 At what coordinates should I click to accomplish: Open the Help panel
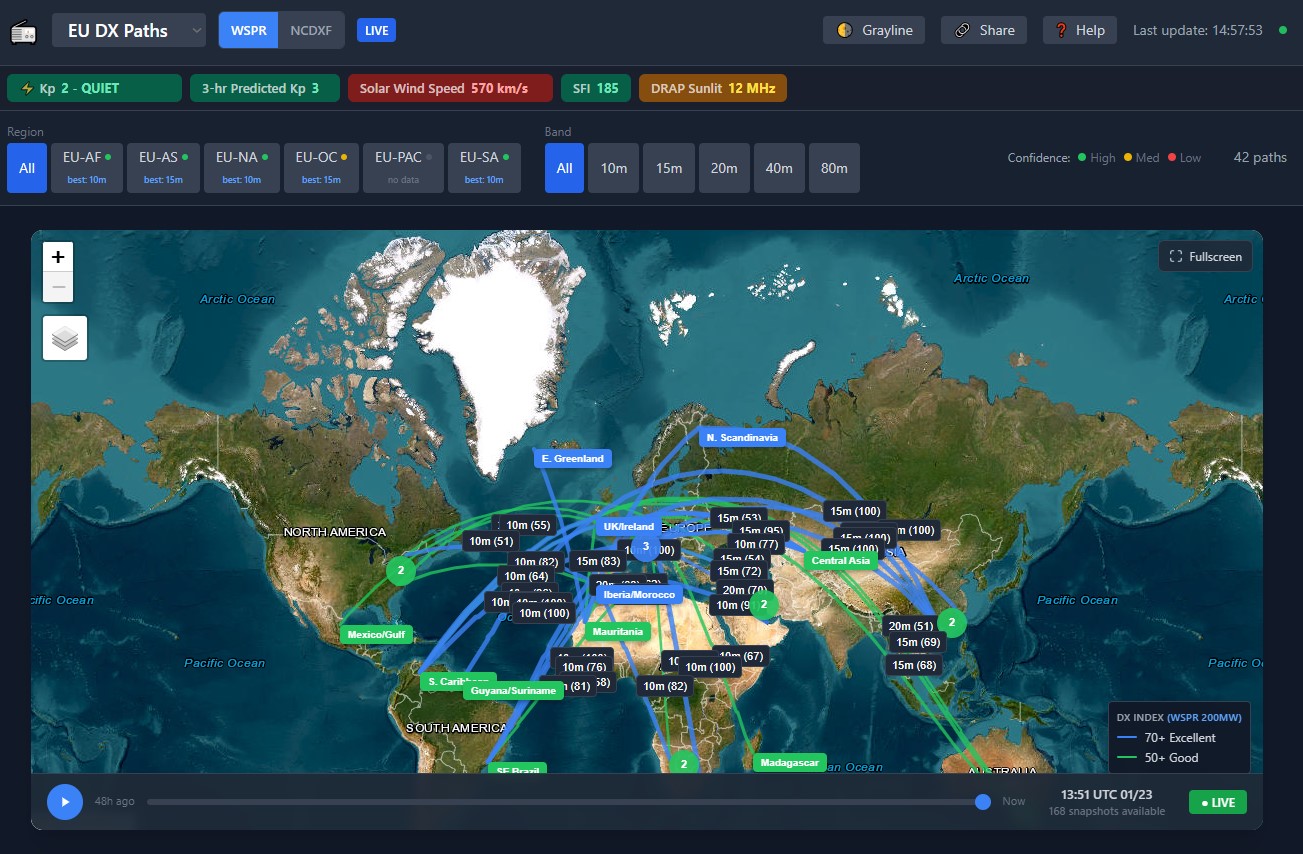tap(1079, 30)
